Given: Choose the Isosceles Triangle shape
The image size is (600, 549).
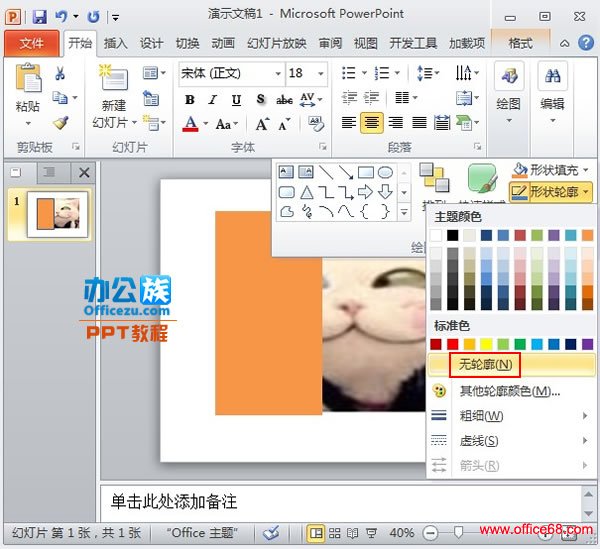Looking at the screenshot, I should (307, 192).
